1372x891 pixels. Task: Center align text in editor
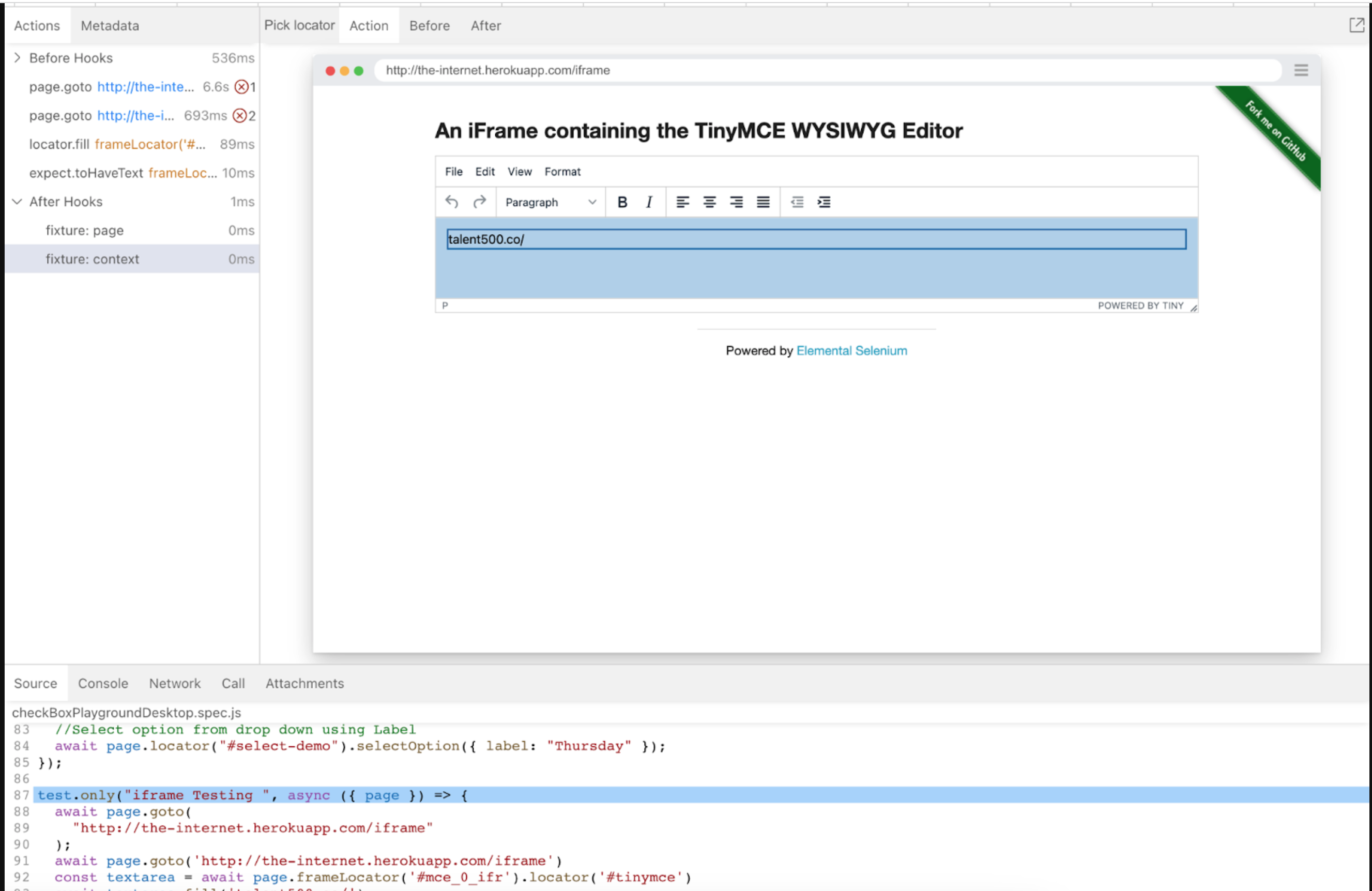(x=709, y=202)
